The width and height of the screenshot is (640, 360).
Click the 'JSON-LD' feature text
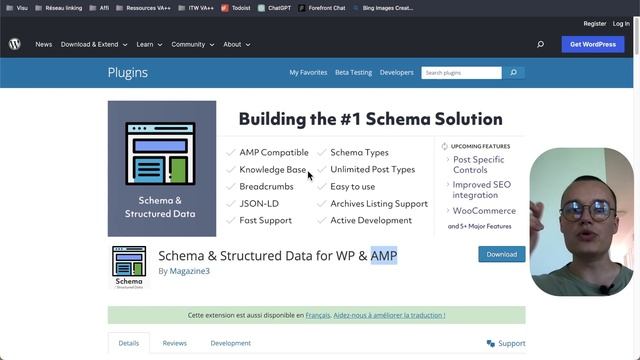click(x=259, y=203)
